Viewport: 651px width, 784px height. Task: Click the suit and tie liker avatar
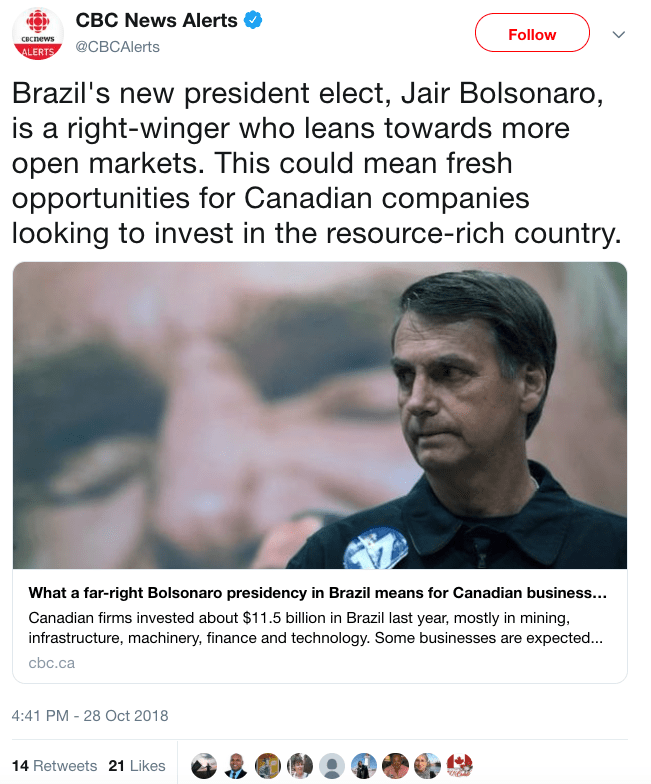click(236, 765)
